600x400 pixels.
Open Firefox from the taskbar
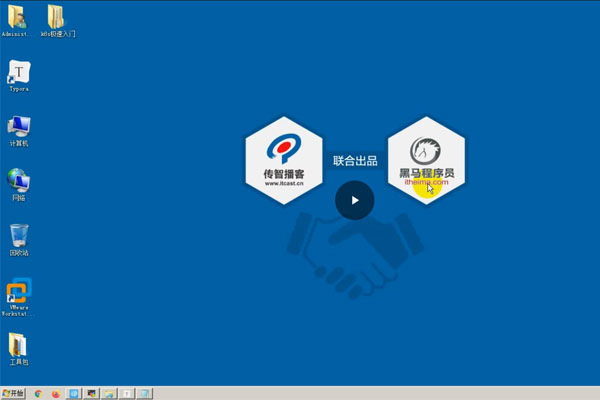pyautogui.click(x=55, y=393)
